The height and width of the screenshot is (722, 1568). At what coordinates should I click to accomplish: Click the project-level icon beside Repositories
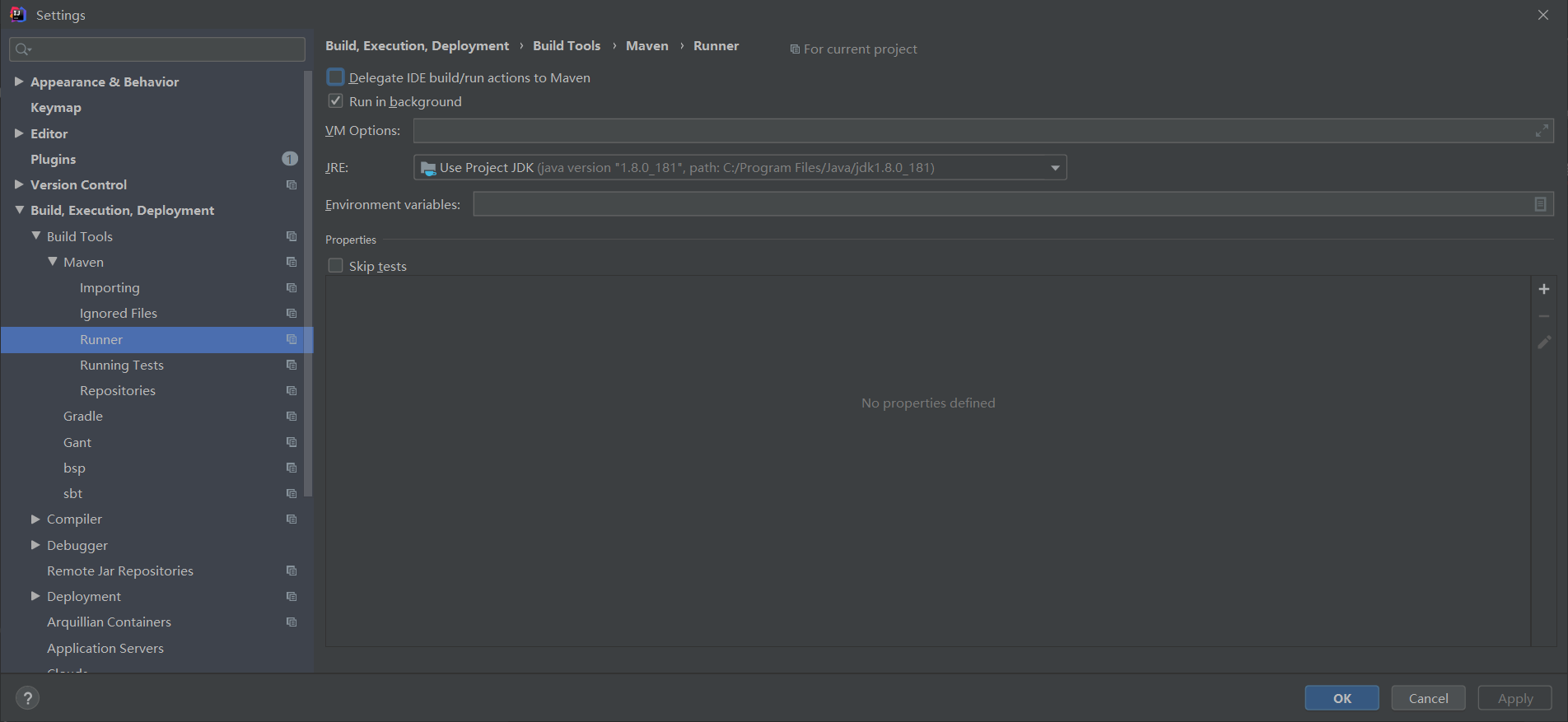coord(292,390)
